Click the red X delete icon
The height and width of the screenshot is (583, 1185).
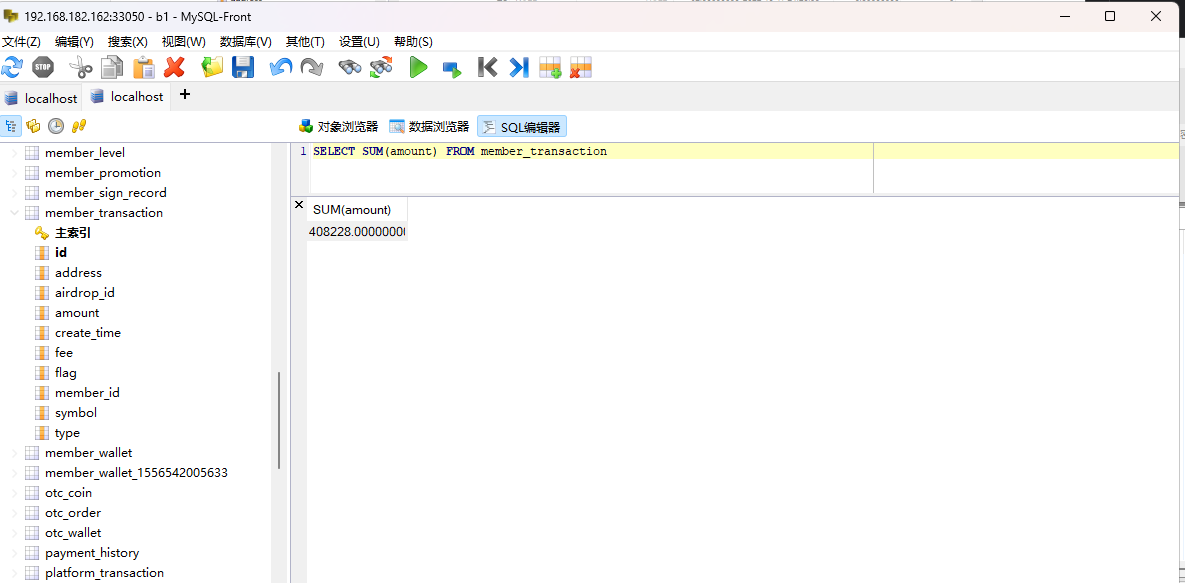tap(175, 67)
